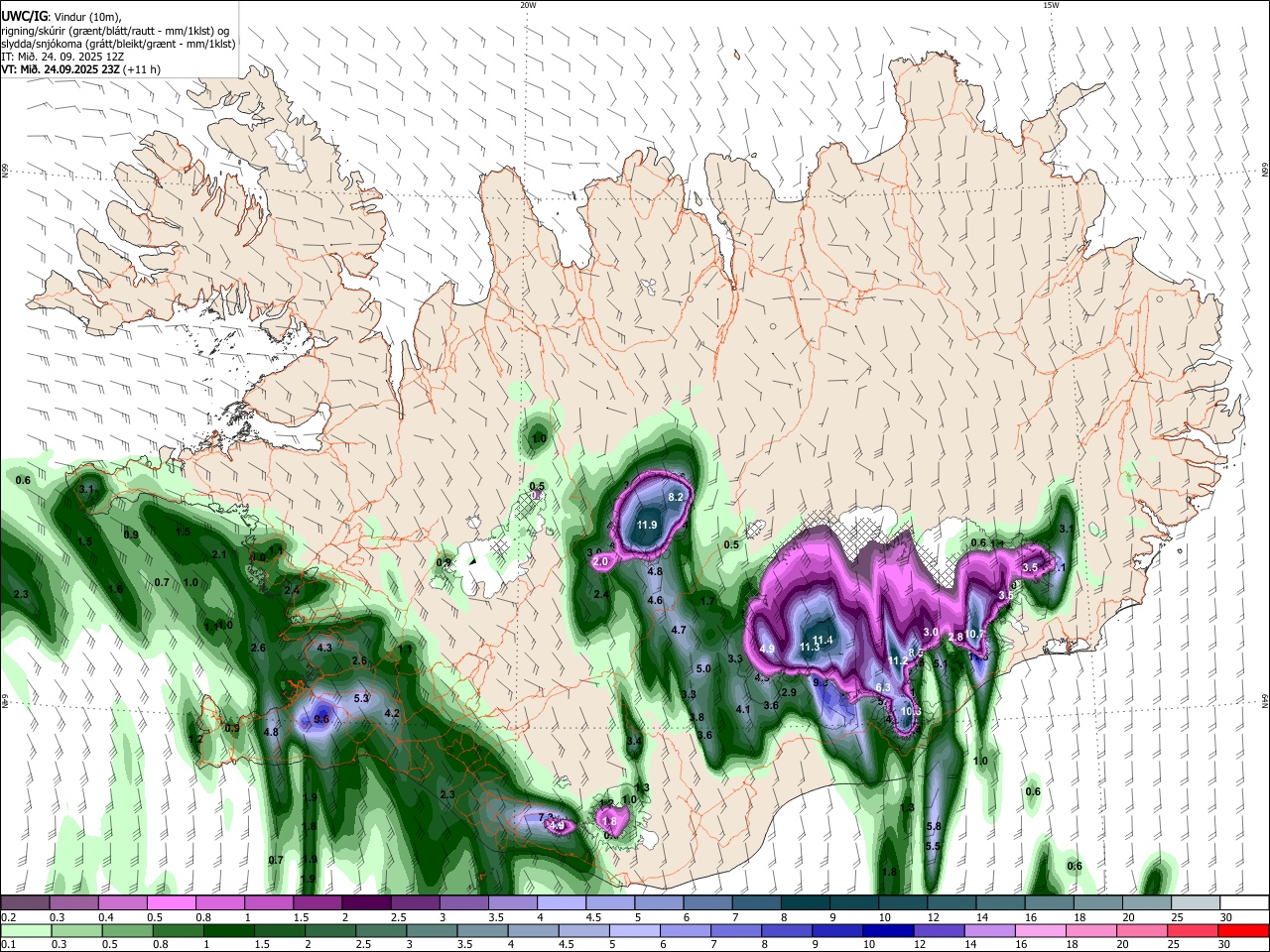Screen dimensions: 1270x952
Task: Click the 2.9 precipitation value on the map
Action: [x=790, y=692]
